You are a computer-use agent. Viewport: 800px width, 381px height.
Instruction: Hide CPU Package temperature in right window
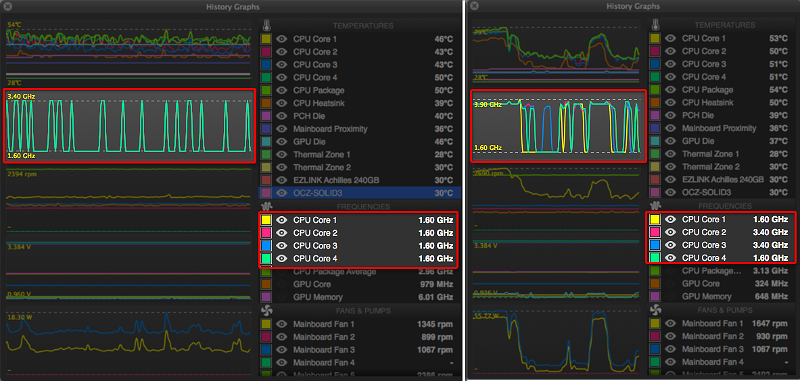point(670,90)
